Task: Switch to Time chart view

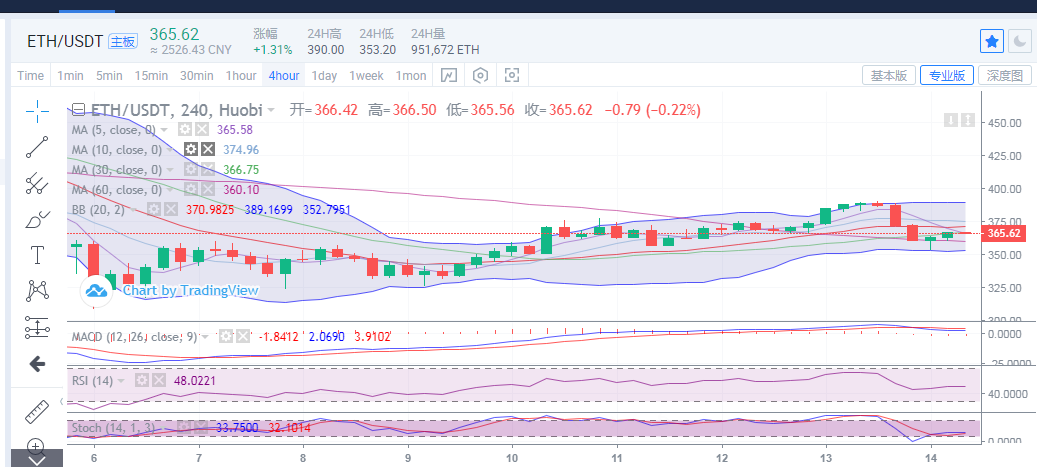Action: (30, 75)
